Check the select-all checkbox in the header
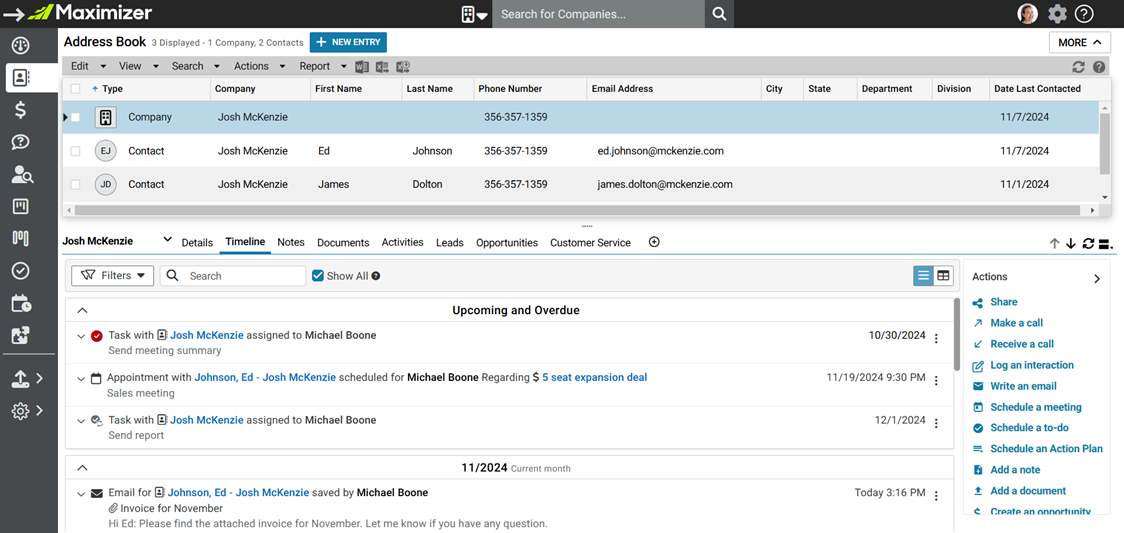This screenshot has width=1124, height=533. [75, 89]
